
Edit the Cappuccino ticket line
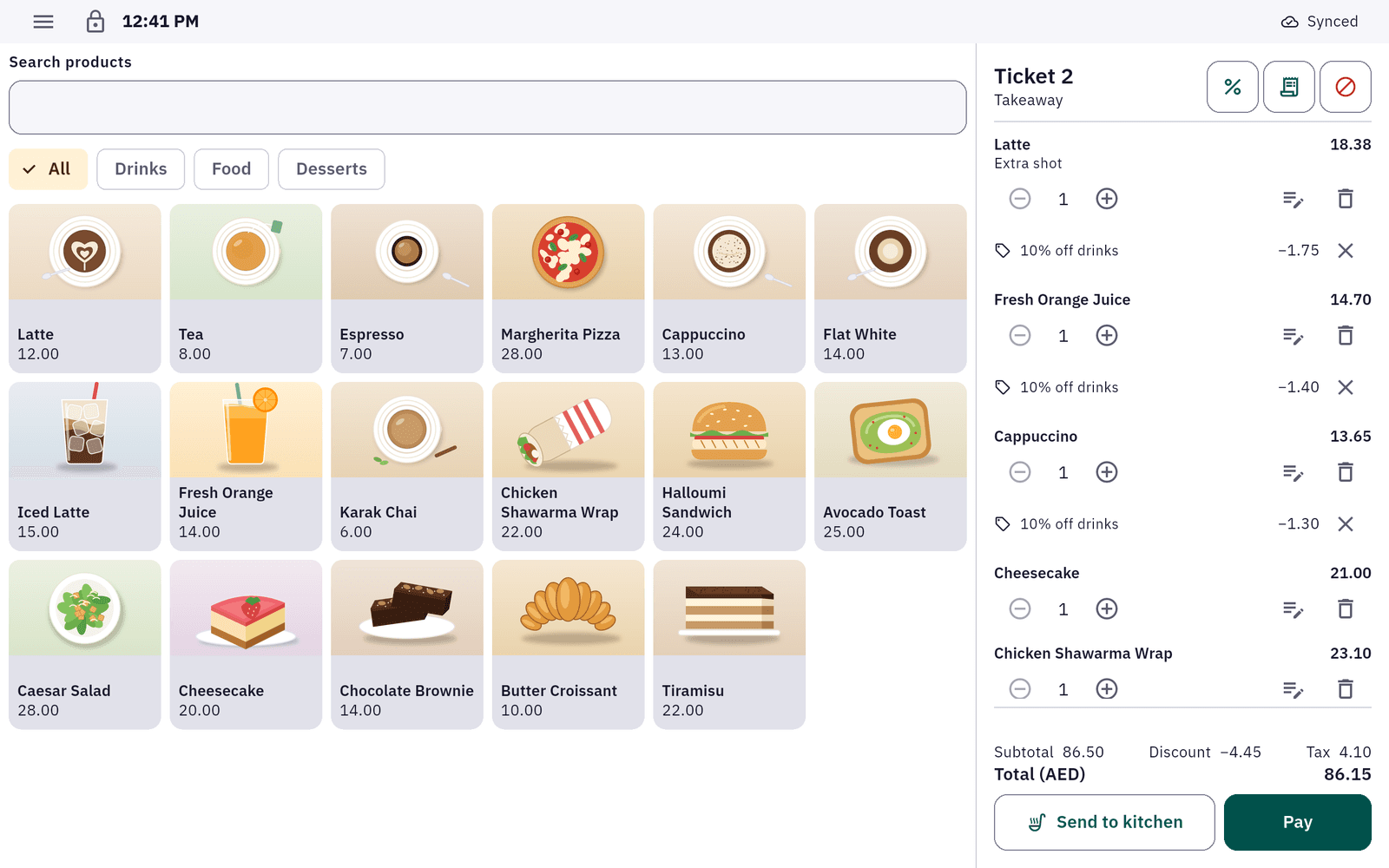[x=1293, y=473]
